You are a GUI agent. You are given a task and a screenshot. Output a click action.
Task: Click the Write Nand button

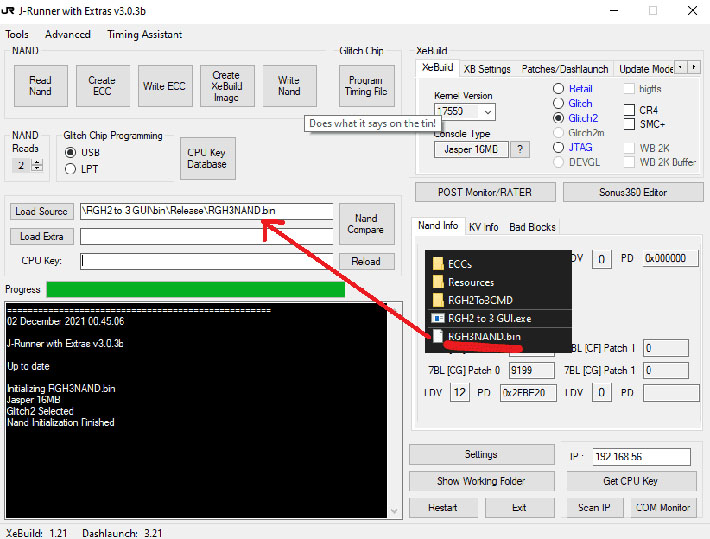289,86
